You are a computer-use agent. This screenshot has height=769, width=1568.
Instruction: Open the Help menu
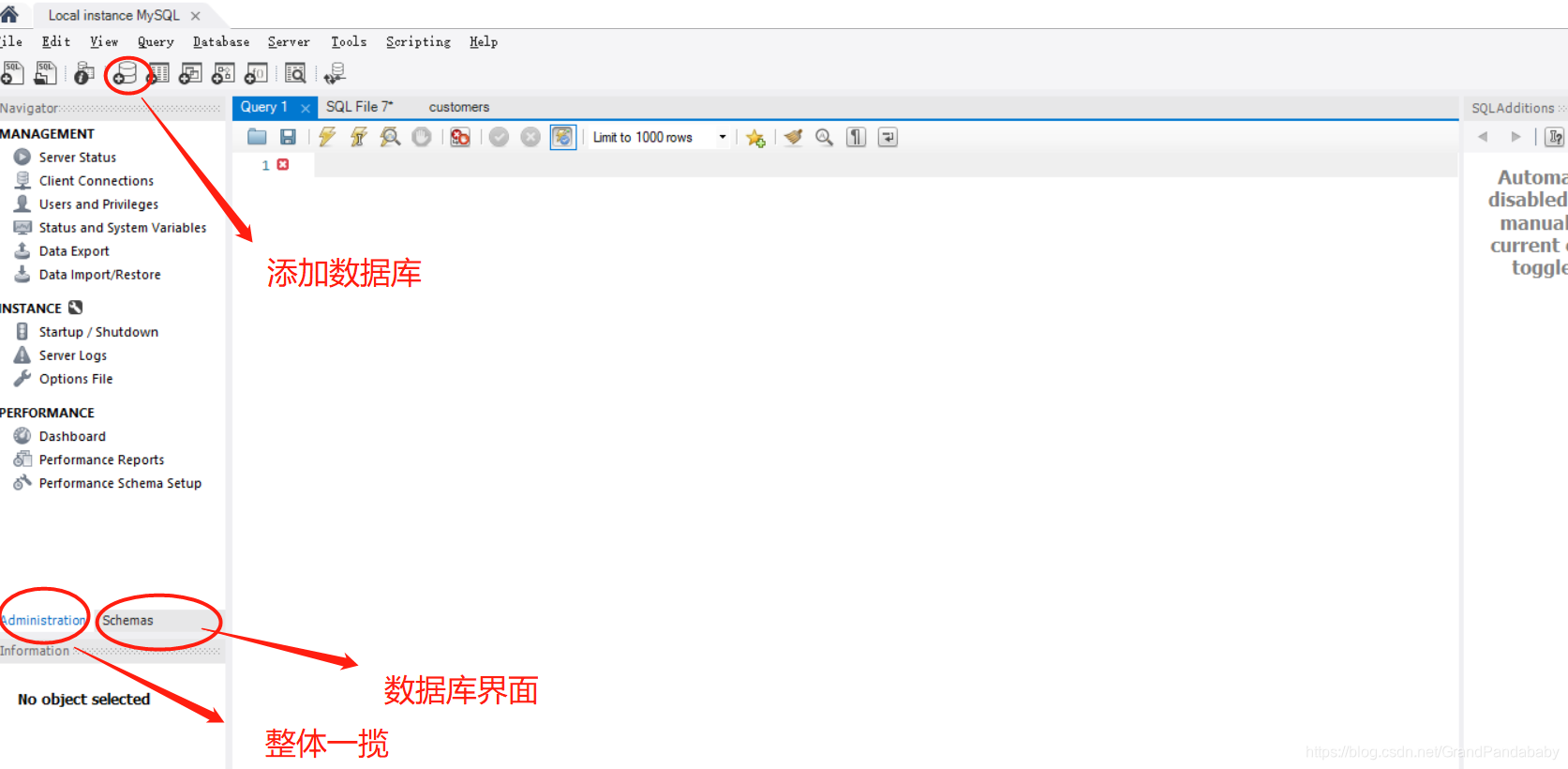tap(484, 41)
